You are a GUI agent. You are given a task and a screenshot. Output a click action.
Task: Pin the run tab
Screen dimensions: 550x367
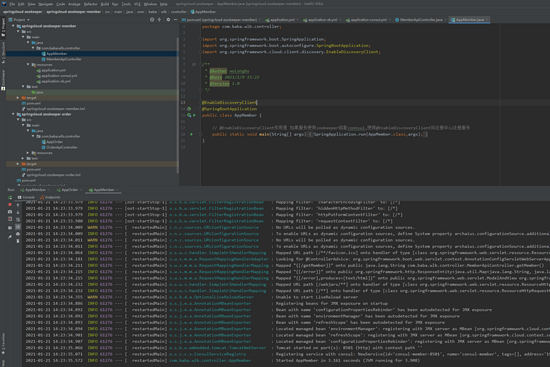click(10, 238)
